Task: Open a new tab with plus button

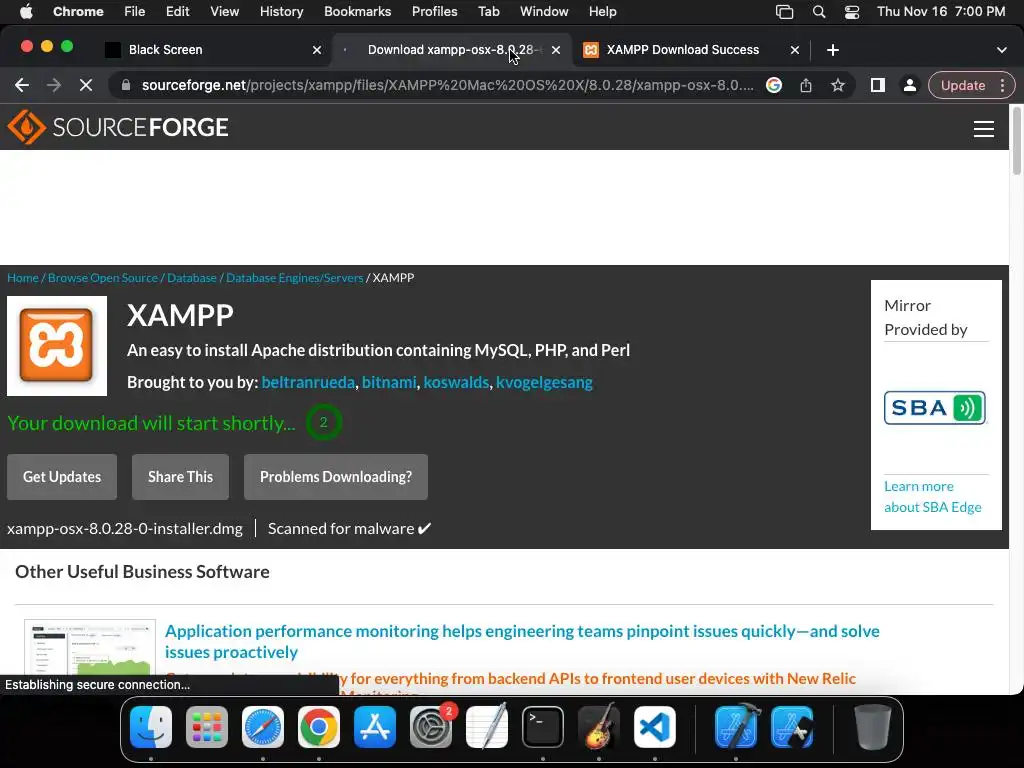Action: 833,50
